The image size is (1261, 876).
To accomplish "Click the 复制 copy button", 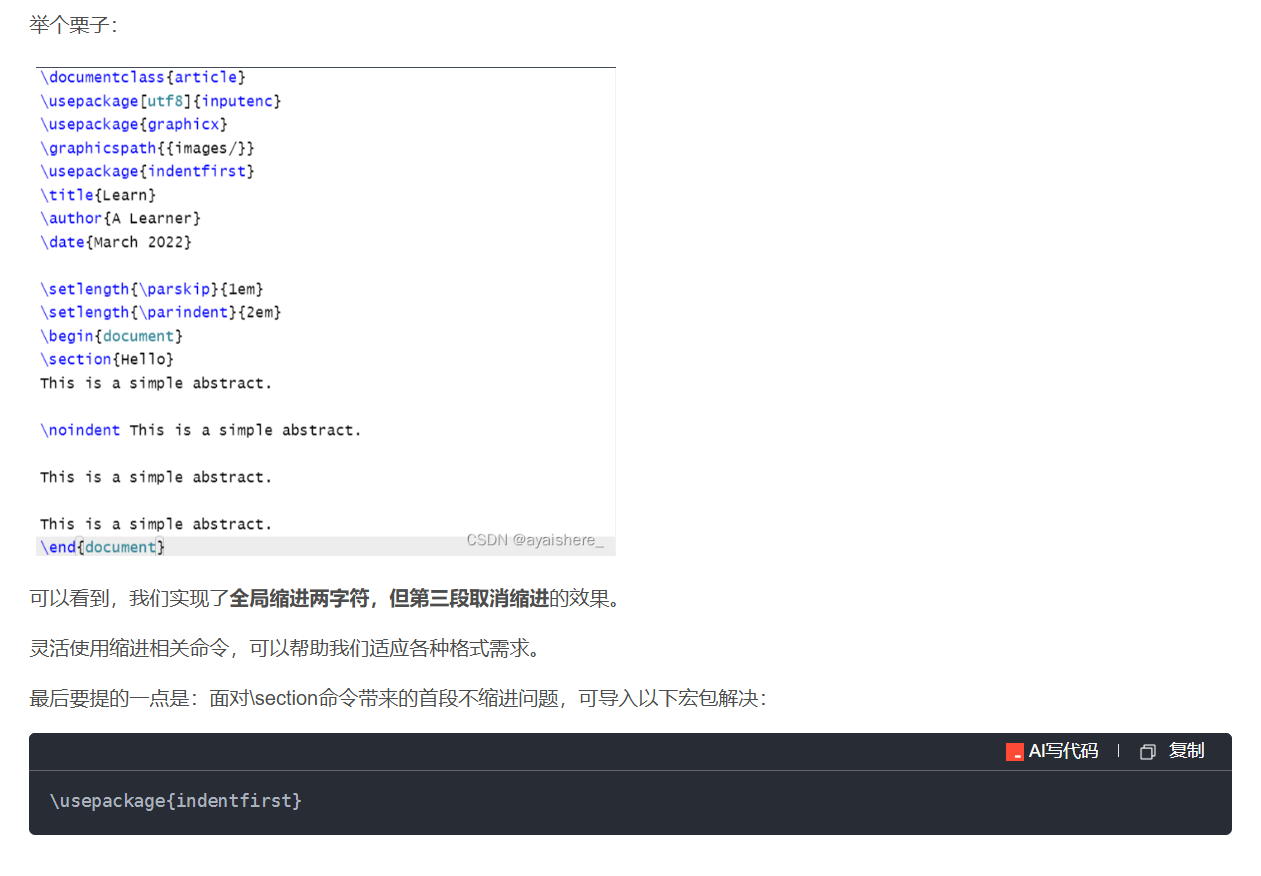I will click(1187, 751).
